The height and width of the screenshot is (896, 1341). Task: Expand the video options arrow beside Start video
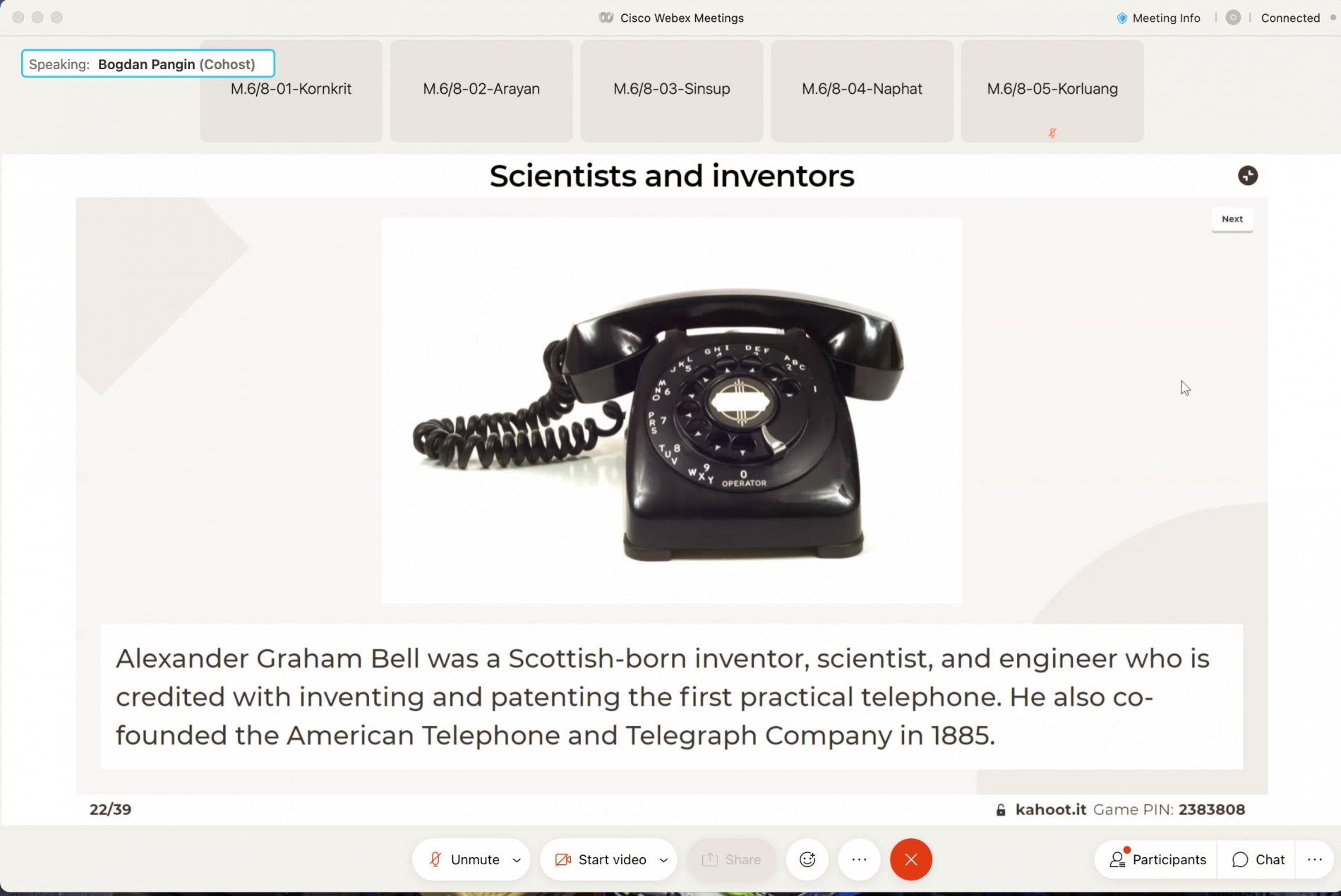point(663,860)
